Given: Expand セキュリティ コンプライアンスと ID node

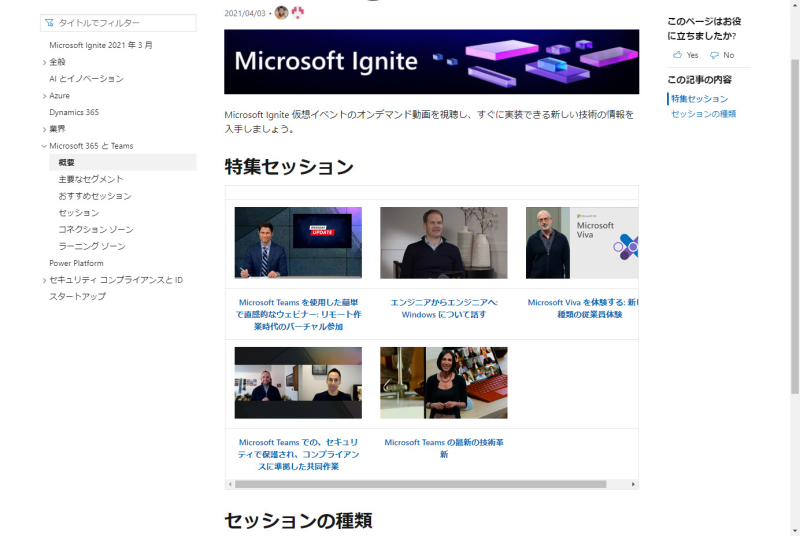Looking at the screenshot, I should 44,280.
